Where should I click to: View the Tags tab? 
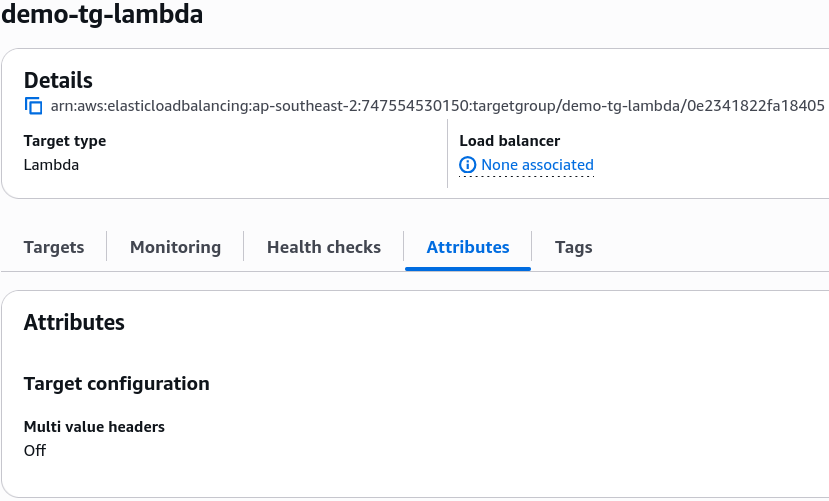coord(574,247)
